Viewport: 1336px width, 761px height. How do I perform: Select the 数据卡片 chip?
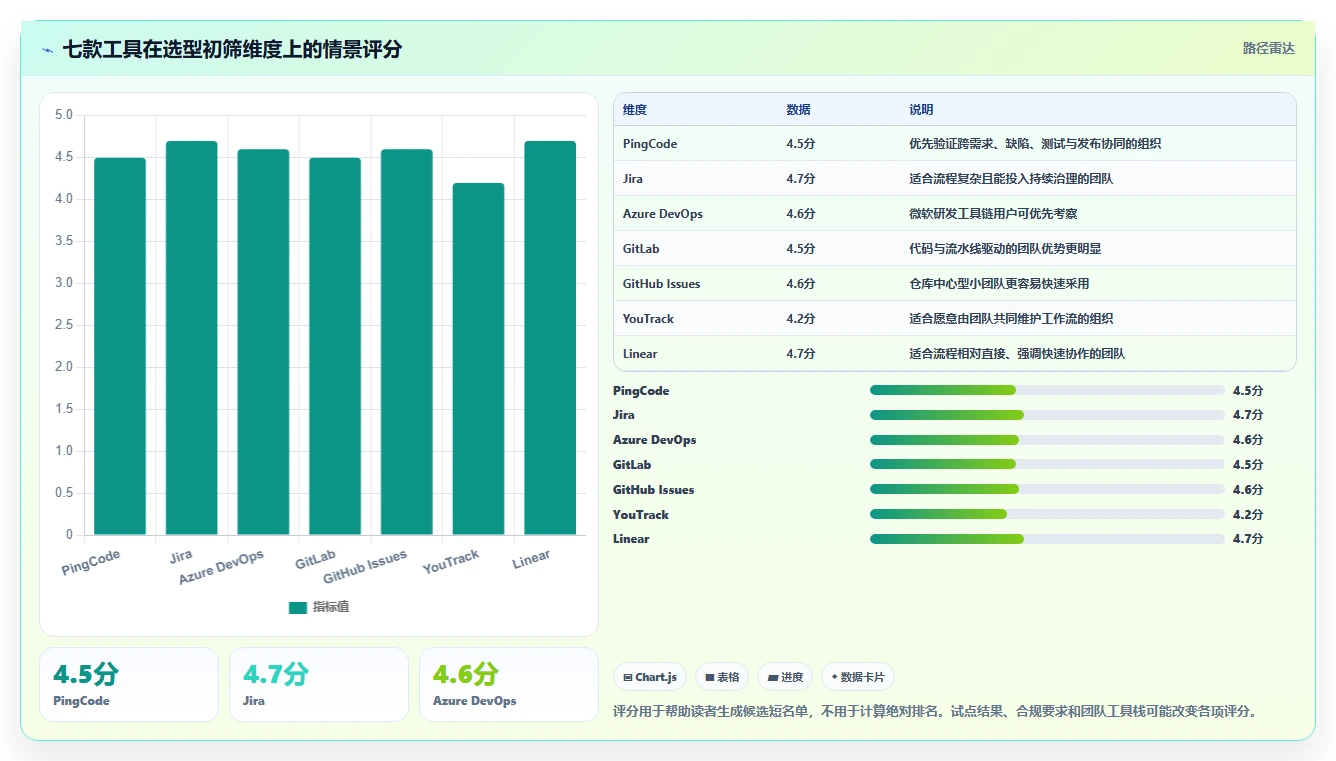(858, 677)
